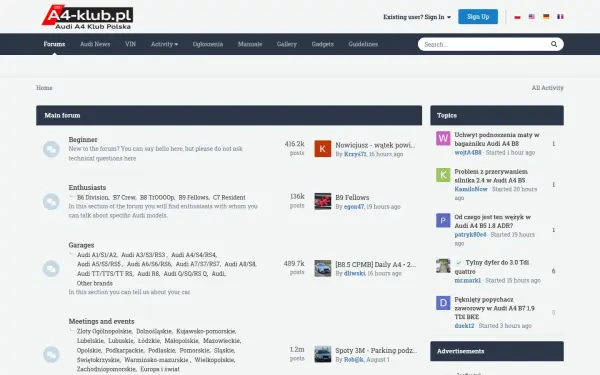Viewport: 600px width, 375px height.
Task: Open the B6 Division subforum
Action: (x=93, y=197)
